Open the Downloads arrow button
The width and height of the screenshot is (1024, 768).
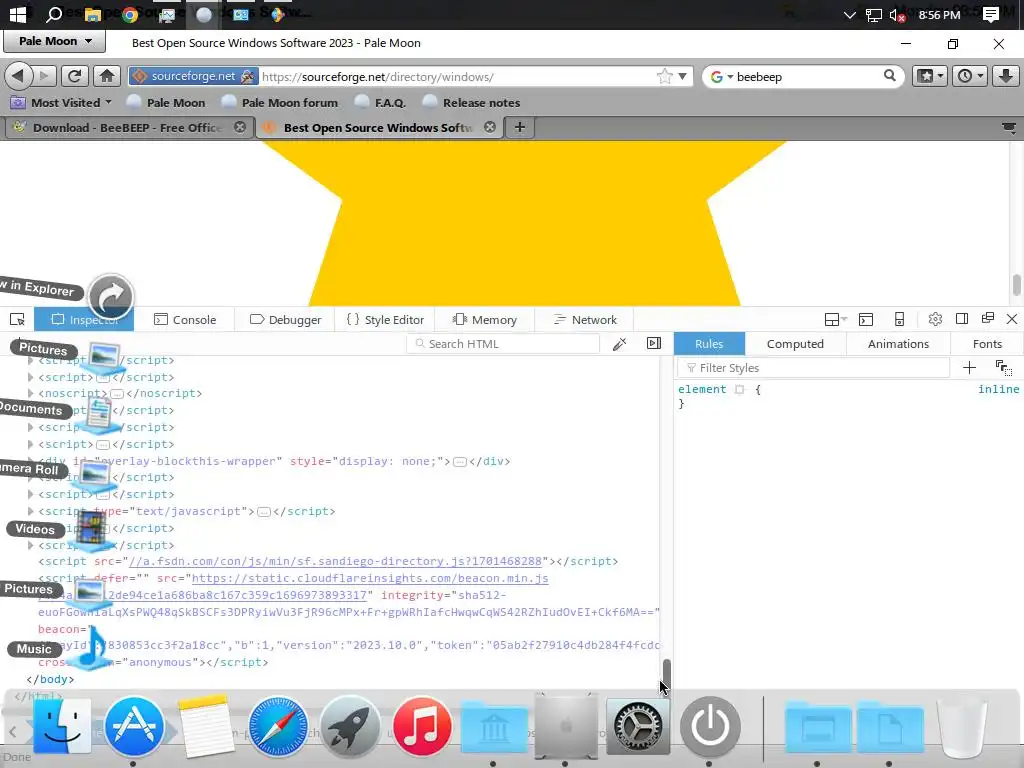1006,76
